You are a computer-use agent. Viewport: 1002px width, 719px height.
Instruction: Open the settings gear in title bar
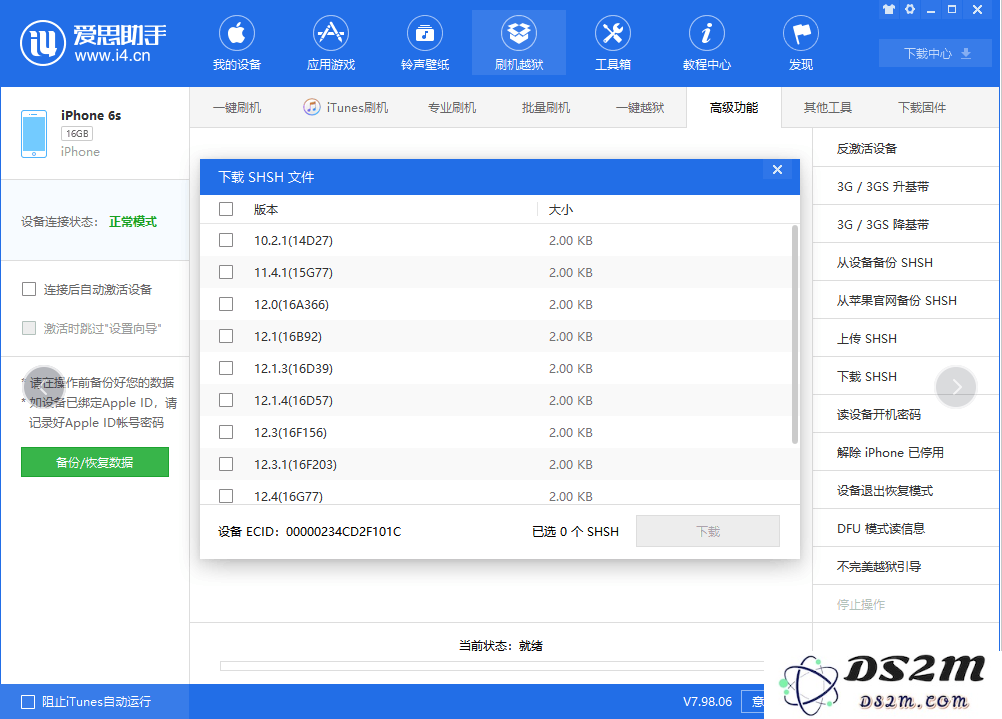[910, 10]
